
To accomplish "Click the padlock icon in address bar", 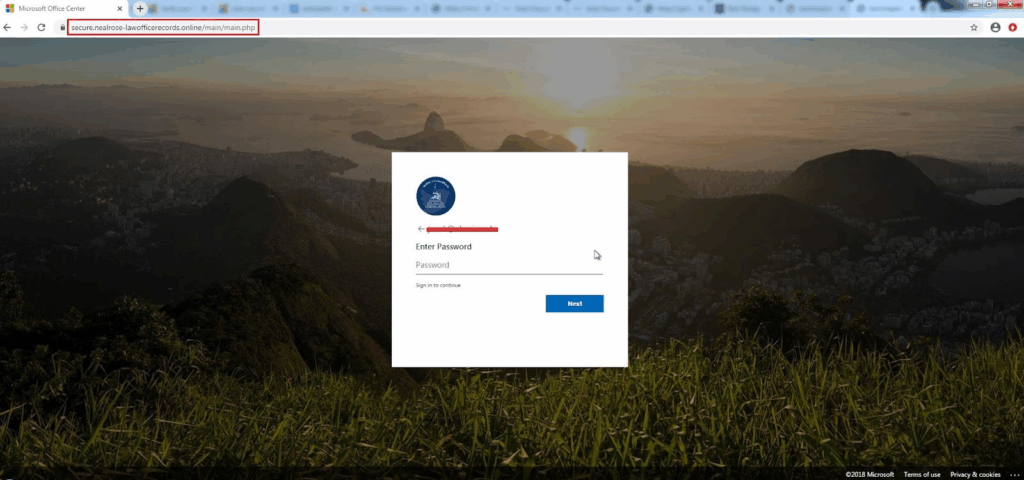I will [x=62, y=27].
